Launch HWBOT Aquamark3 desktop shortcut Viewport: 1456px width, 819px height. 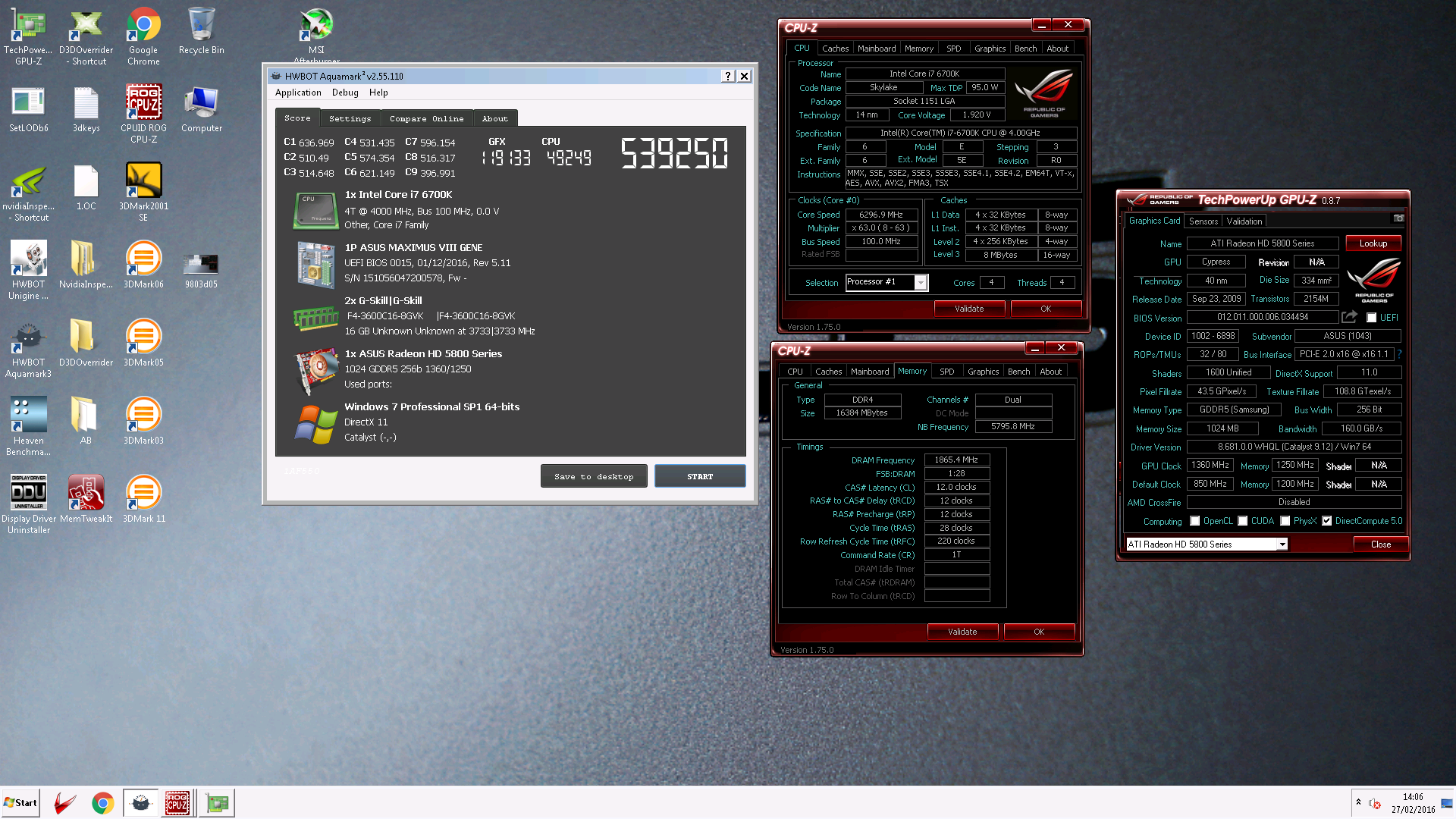coord(28,349)
